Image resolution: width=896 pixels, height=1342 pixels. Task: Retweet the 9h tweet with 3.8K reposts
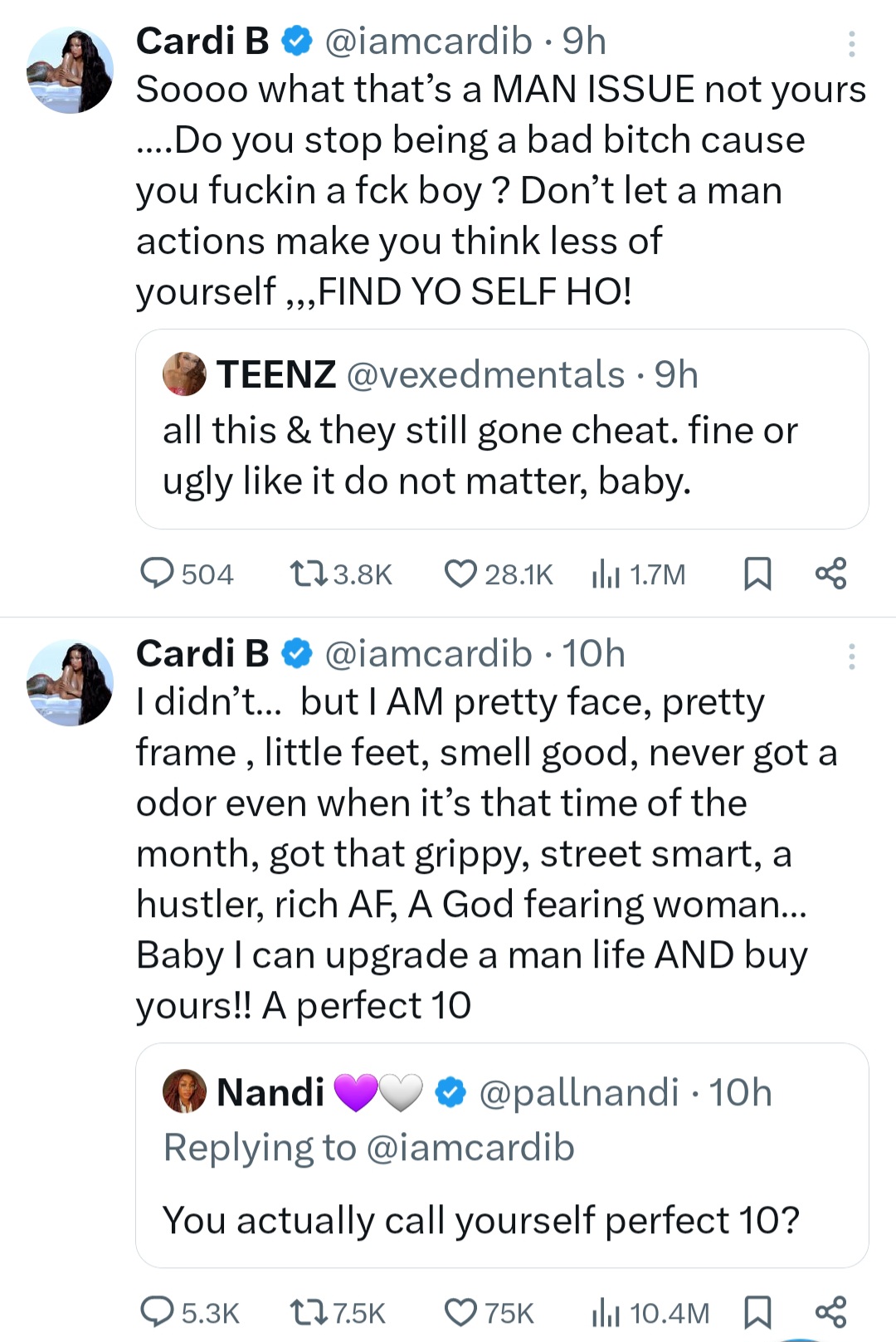308,573
